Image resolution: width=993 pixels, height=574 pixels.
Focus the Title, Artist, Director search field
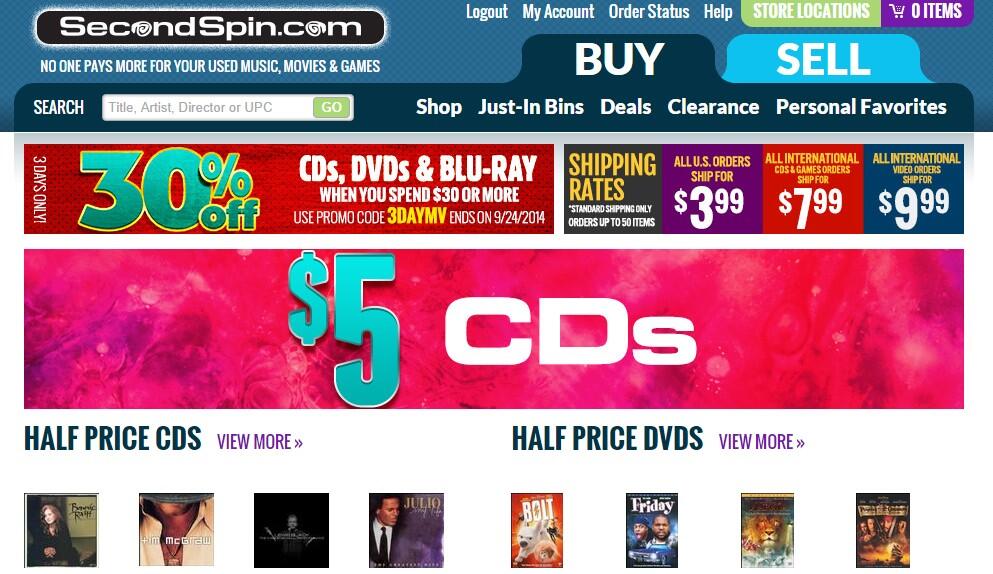pyautogui.click(x=208, y=108)
